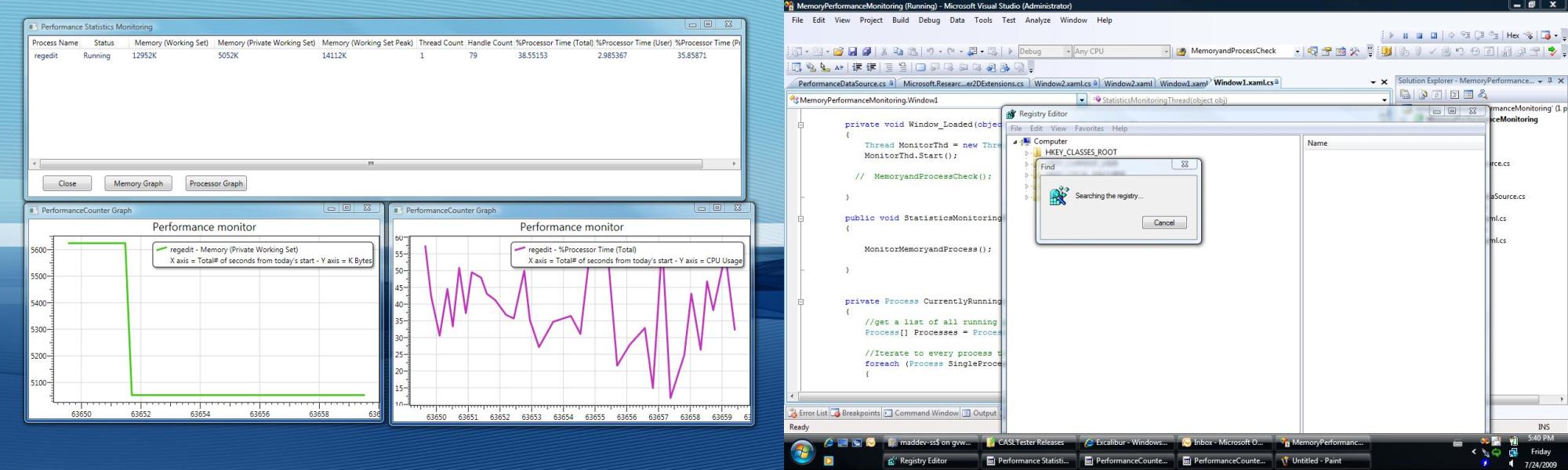Open the StatisticsMonitoringThread member dropdown
The width and height of the screenshot is (1568, 470).
1384,100
